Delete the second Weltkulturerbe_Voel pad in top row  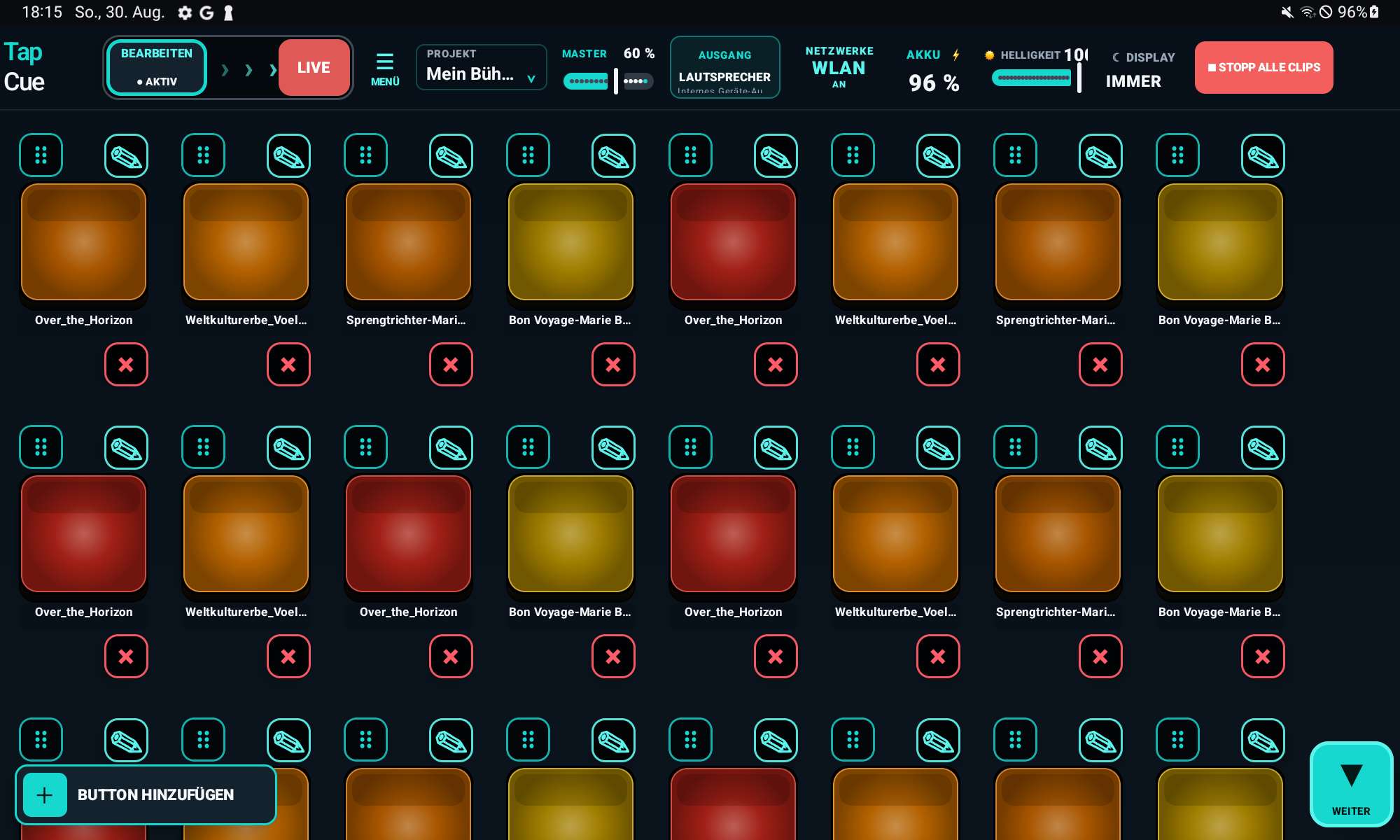point(938,364)
